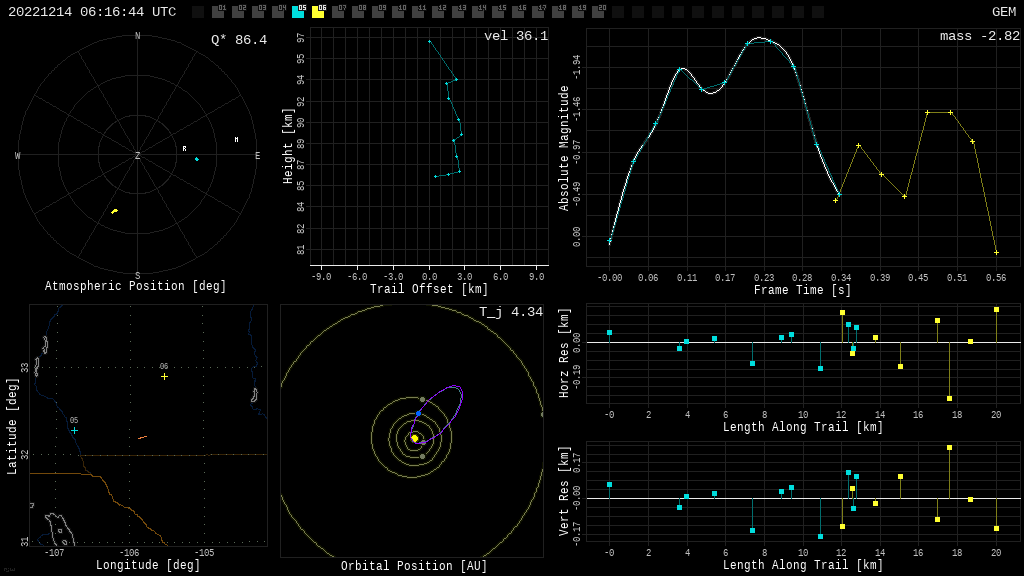The image size is (1024, 576).
Task: Select the cyan station 05 indicator box
Action: (298, 12)
